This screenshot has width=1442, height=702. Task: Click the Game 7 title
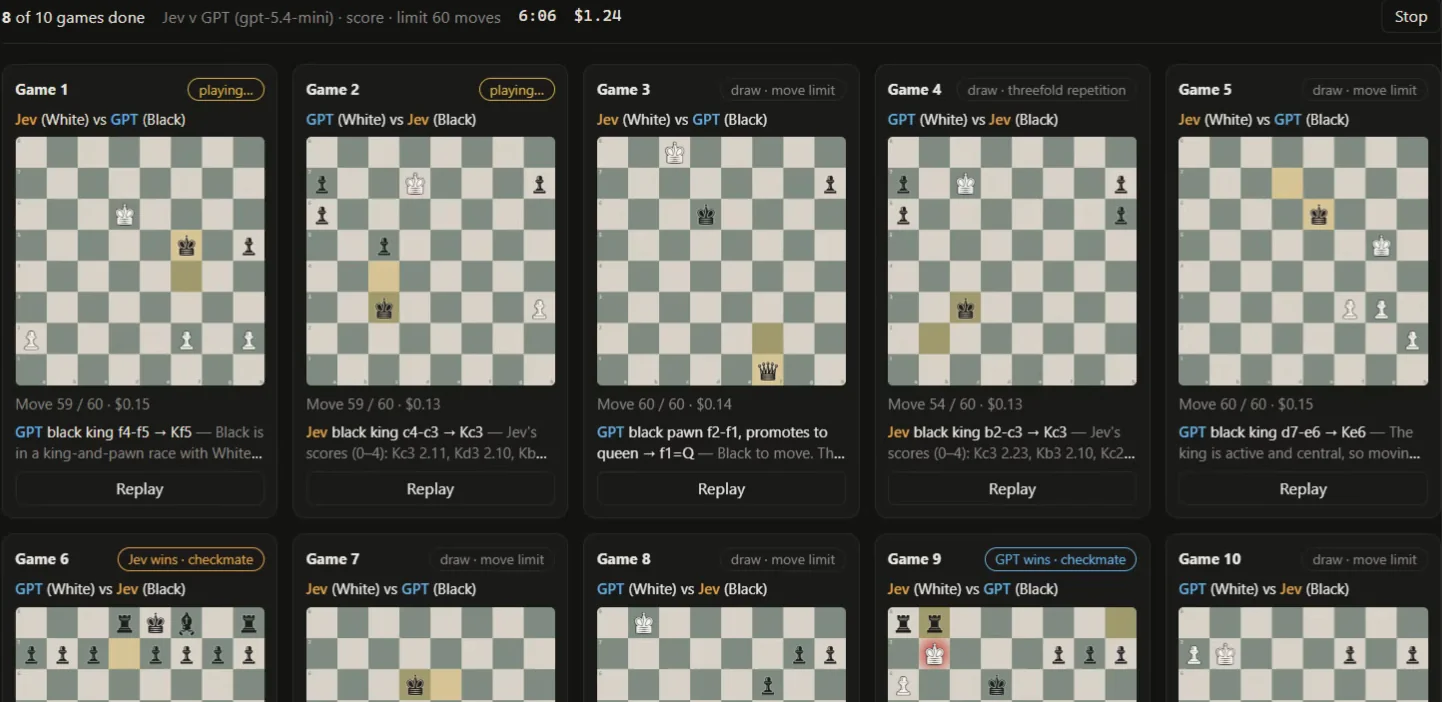point(333,560)
